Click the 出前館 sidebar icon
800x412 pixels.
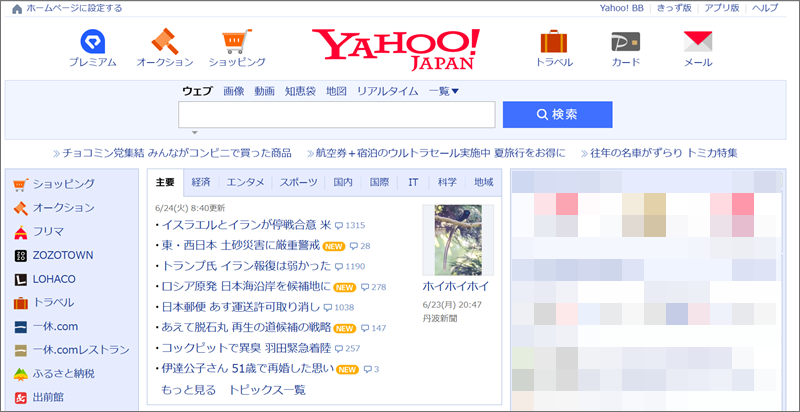20,397
